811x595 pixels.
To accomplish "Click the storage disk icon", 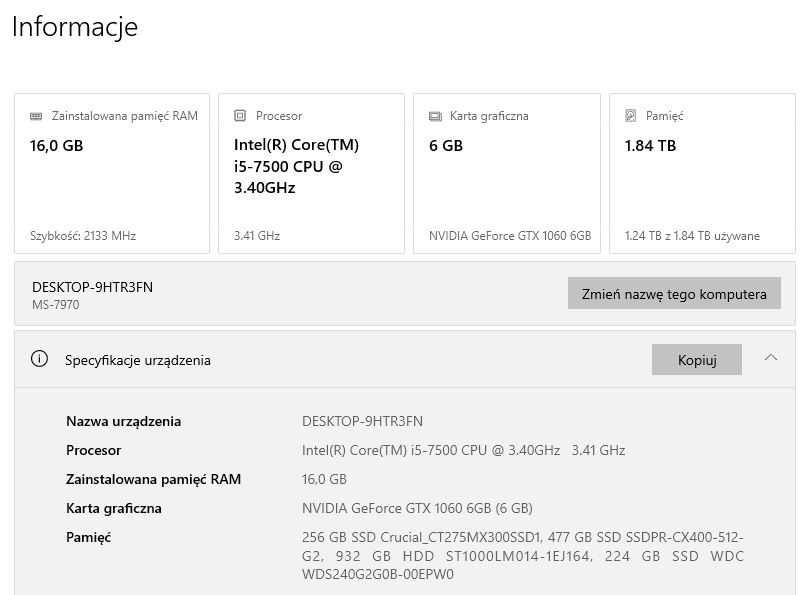I will point(630,115).
